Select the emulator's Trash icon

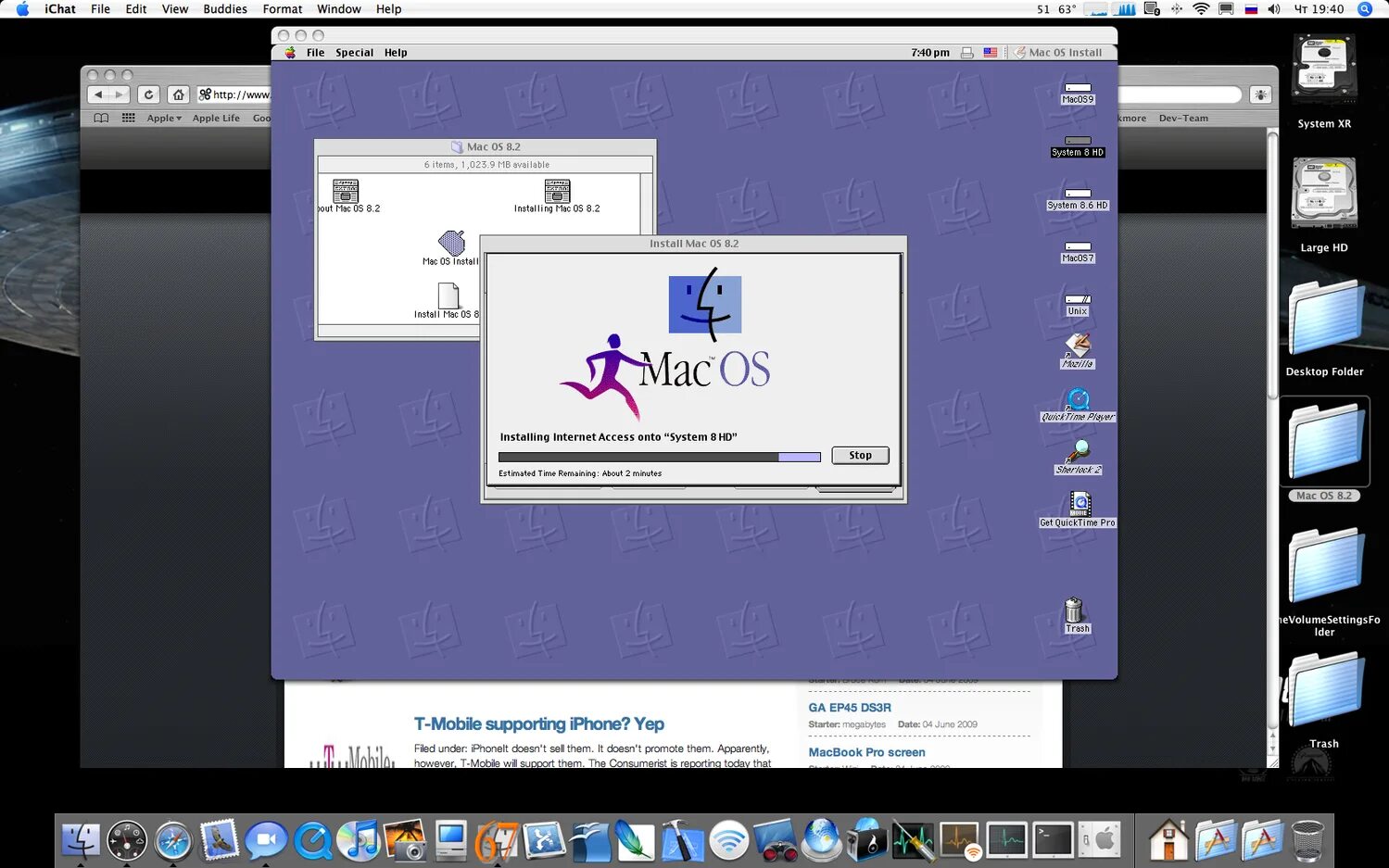pos(1077,616)
